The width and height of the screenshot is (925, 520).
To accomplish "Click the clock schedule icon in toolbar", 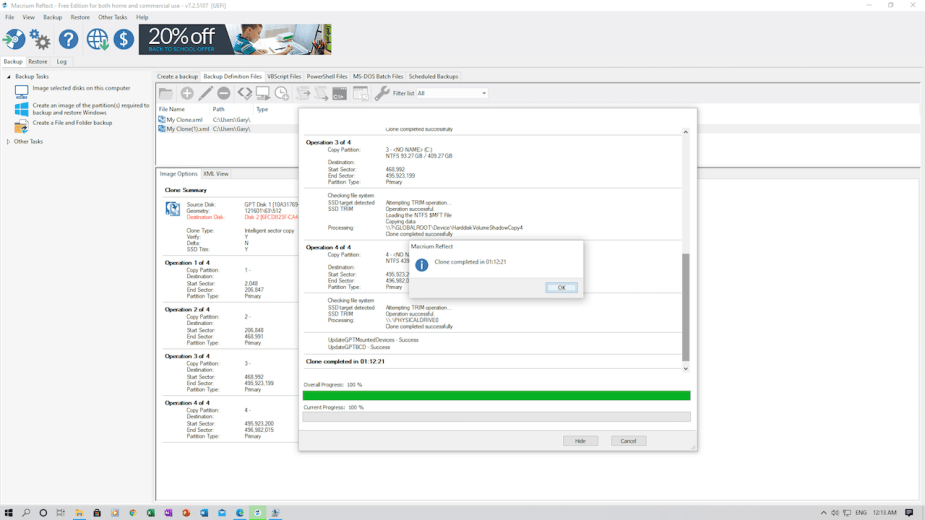I will pyautogui.click(x=282, y=93).
